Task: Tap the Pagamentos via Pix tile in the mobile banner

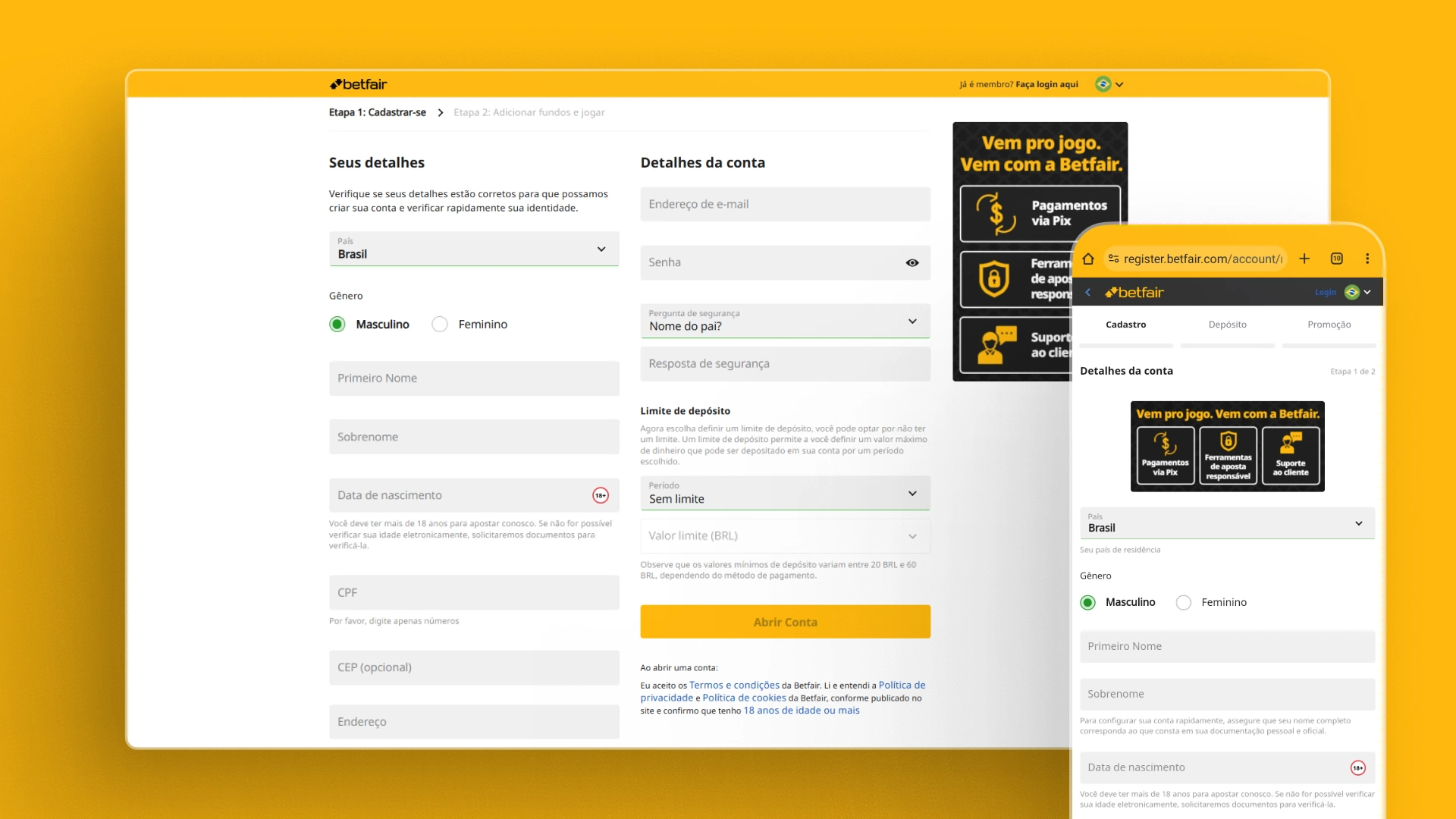Action: point(1166,455)
